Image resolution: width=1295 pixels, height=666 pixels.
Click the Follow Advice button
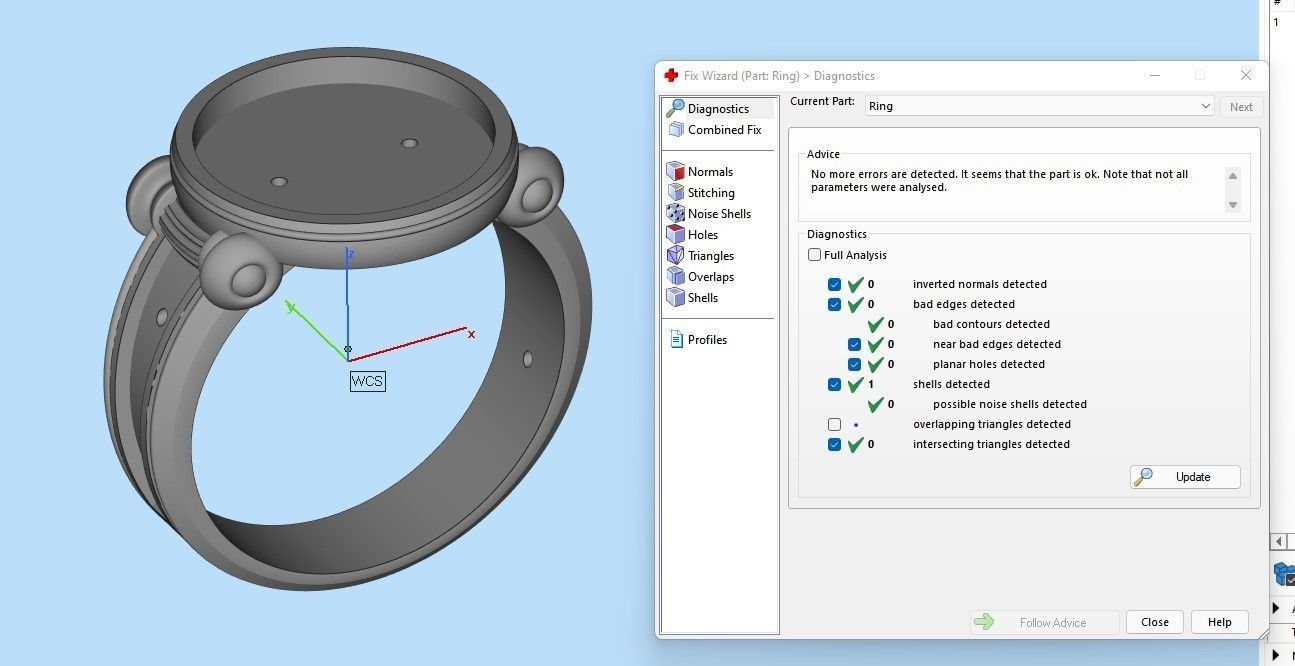[1043, 622]
